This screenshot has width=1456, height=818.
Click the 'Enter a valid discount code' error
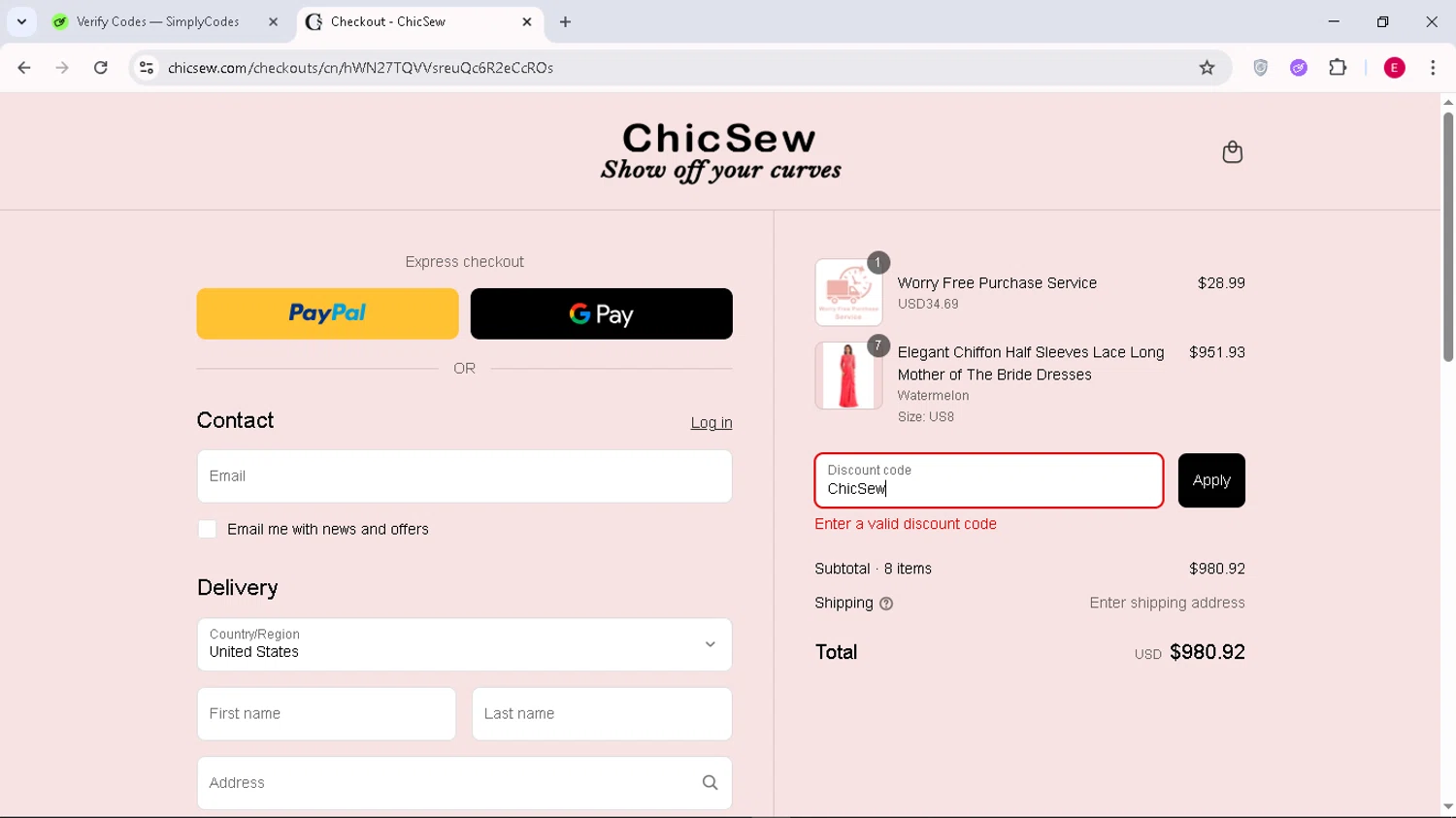click(906, 524)
